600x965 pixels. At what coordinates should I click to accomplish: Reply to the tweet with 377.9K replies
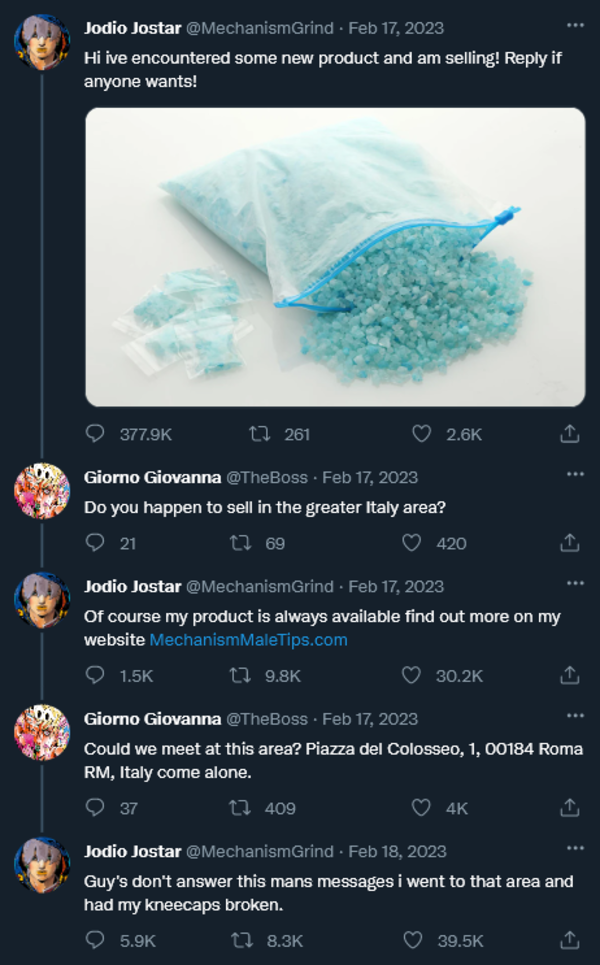96,434
